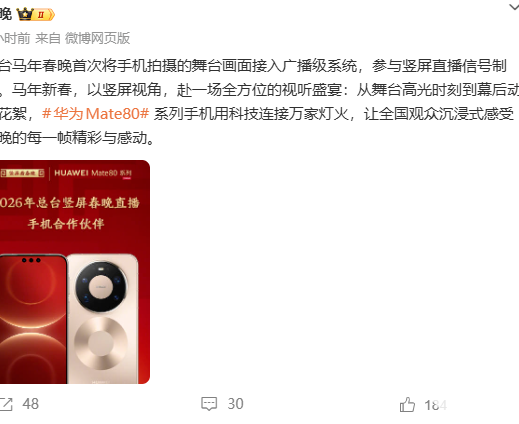Like the post with thumbs-up icon
Image resolution: width=519 pixels, height=424 pixels.
click(x=407, y=405)
